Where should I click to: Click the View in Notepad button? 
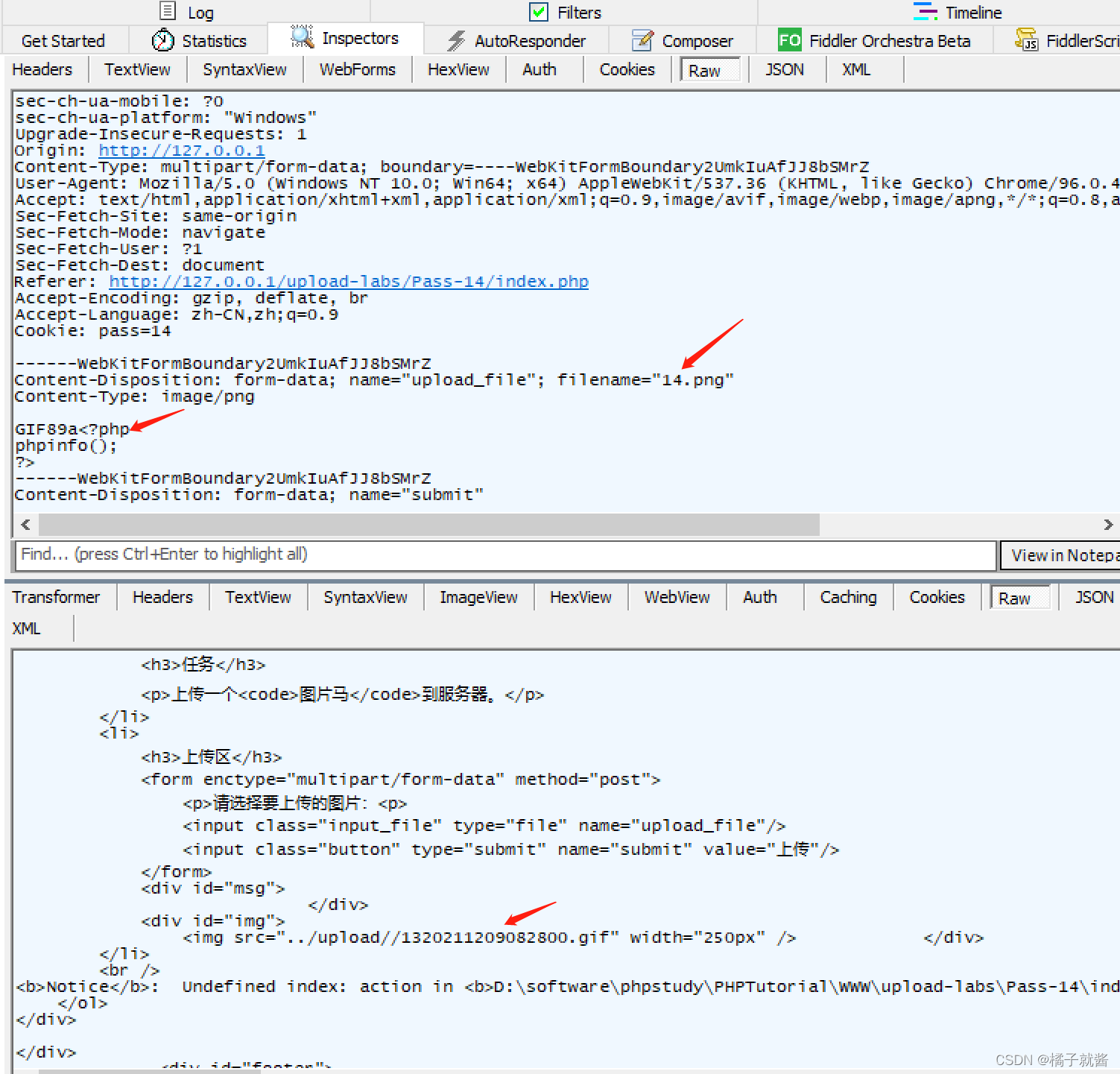pos(1060,555)
